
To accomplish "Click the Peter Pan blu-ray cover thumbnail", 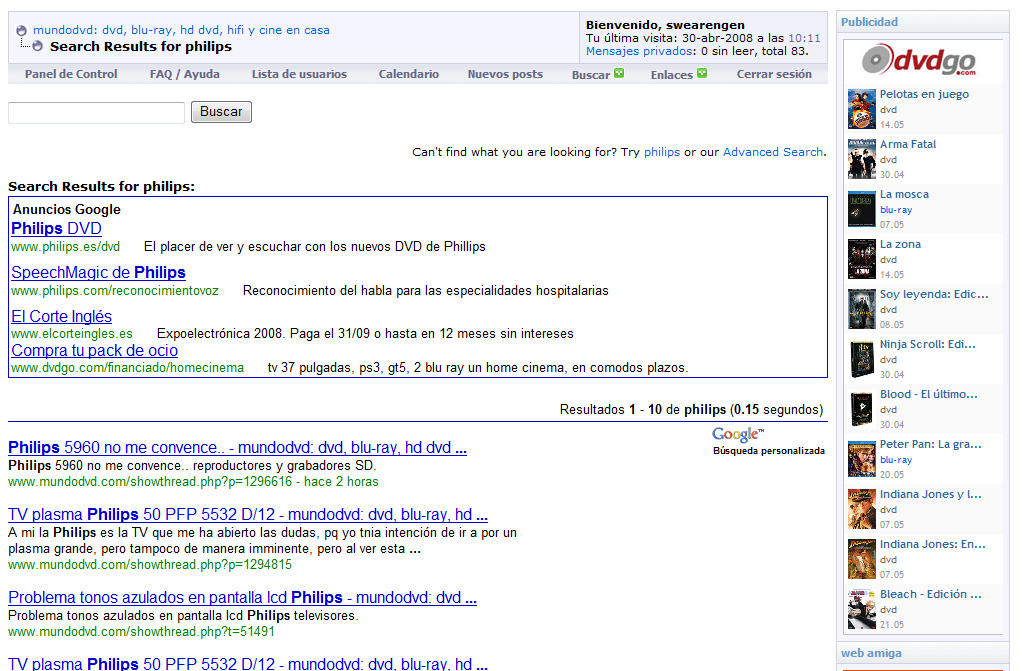I will pyautogui.click(x=862, y=459).
